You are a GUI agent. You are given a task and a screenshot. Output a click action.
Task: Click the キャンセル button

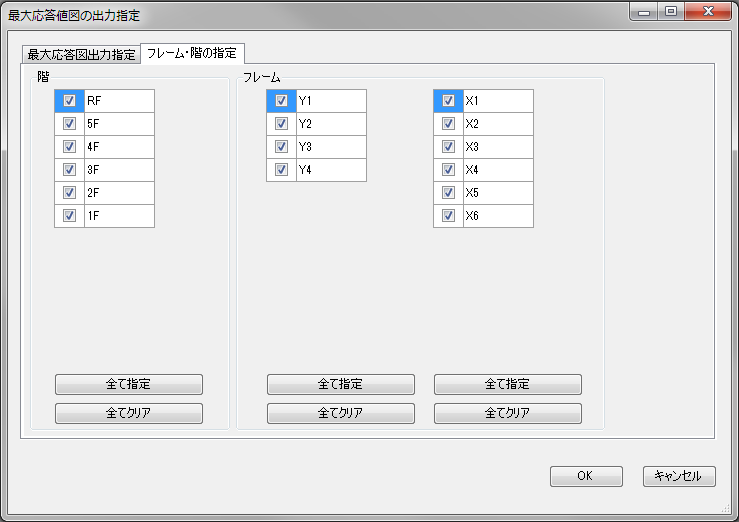click(679, 476)
